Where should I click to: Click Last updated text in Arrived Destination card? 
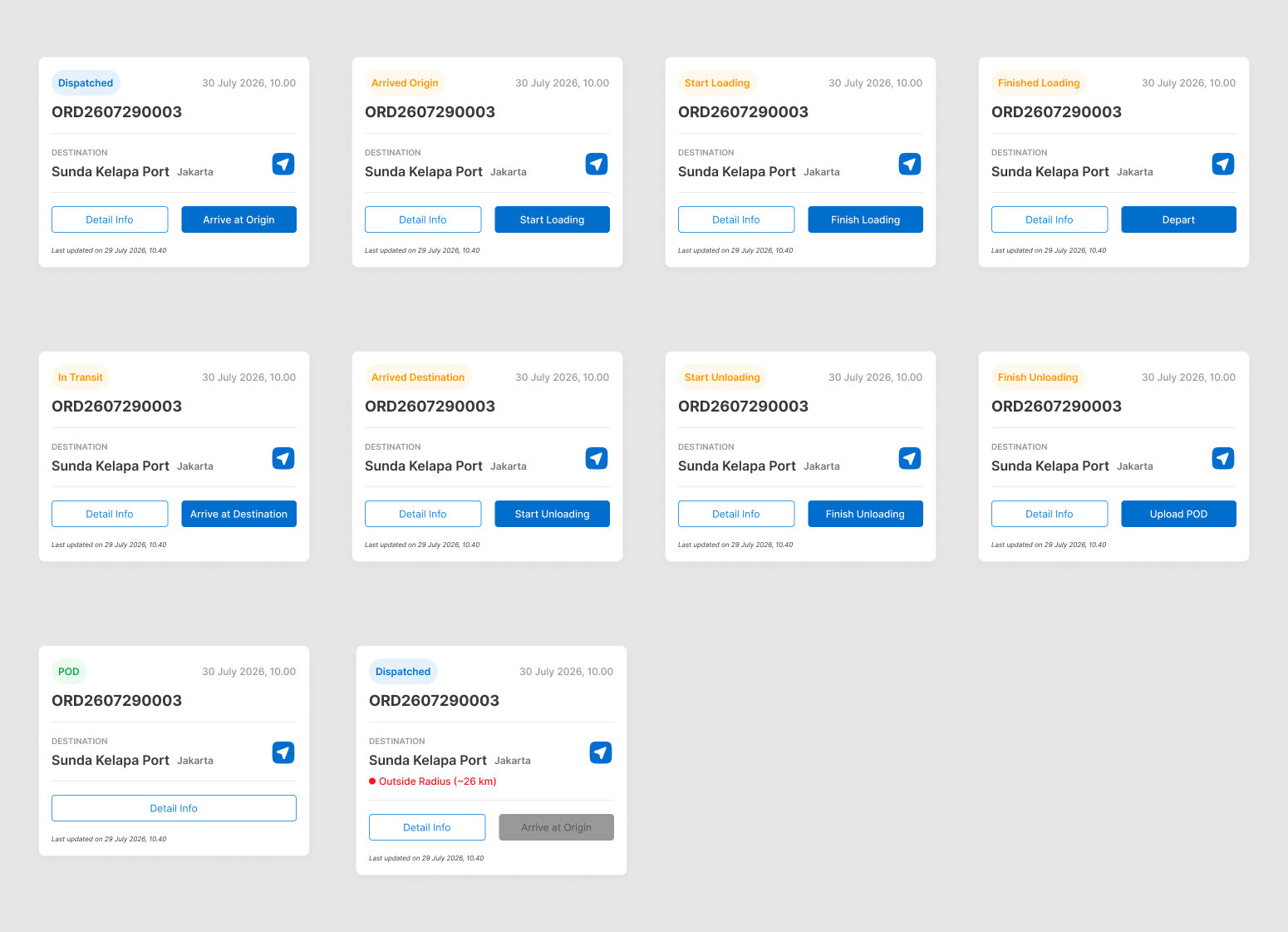[x=422, y=545]
